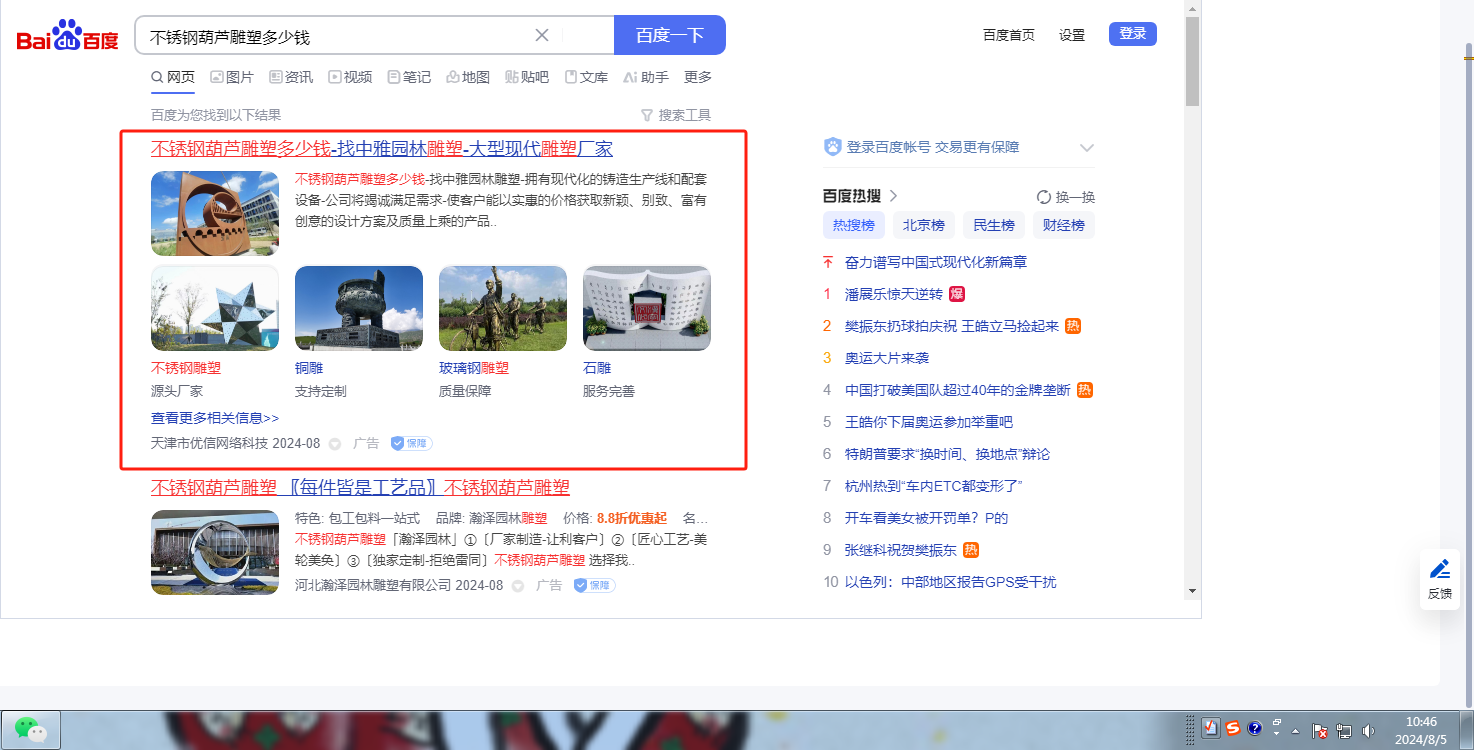Open 设置 in the page header
This screenshot has height=750, width=1474.
(x=1072, y=35)
